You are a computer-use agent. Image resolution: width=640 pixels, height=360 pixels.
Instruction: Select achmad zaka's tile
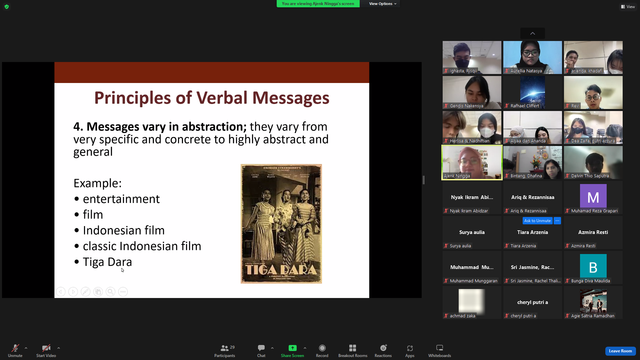472,303
